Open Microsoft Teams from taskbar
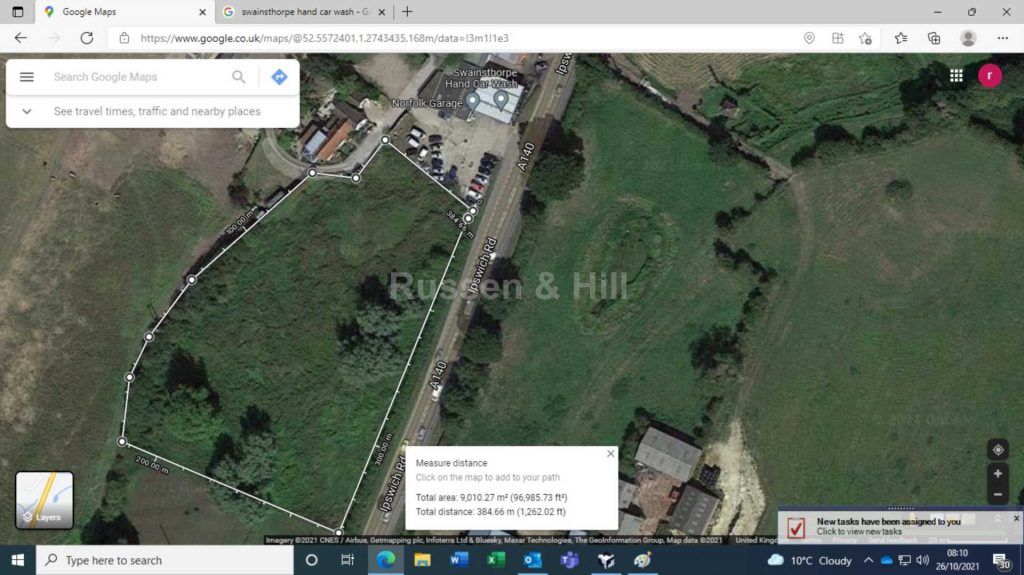 click(x=569, y=560)
